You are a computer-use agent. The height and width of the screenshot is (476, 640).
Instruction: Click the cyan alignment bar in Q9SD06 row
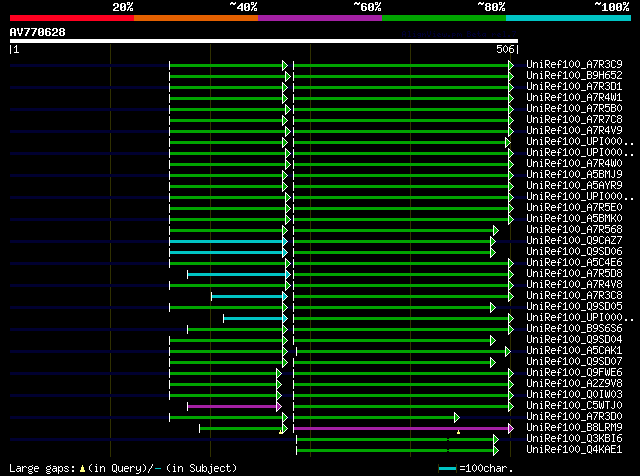pos(226,253)
